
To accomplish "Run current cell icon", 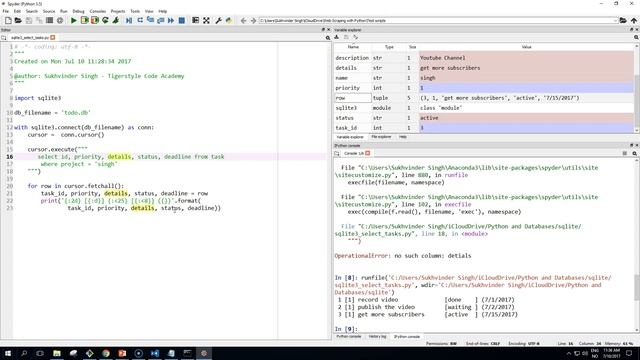I will 84,20.
